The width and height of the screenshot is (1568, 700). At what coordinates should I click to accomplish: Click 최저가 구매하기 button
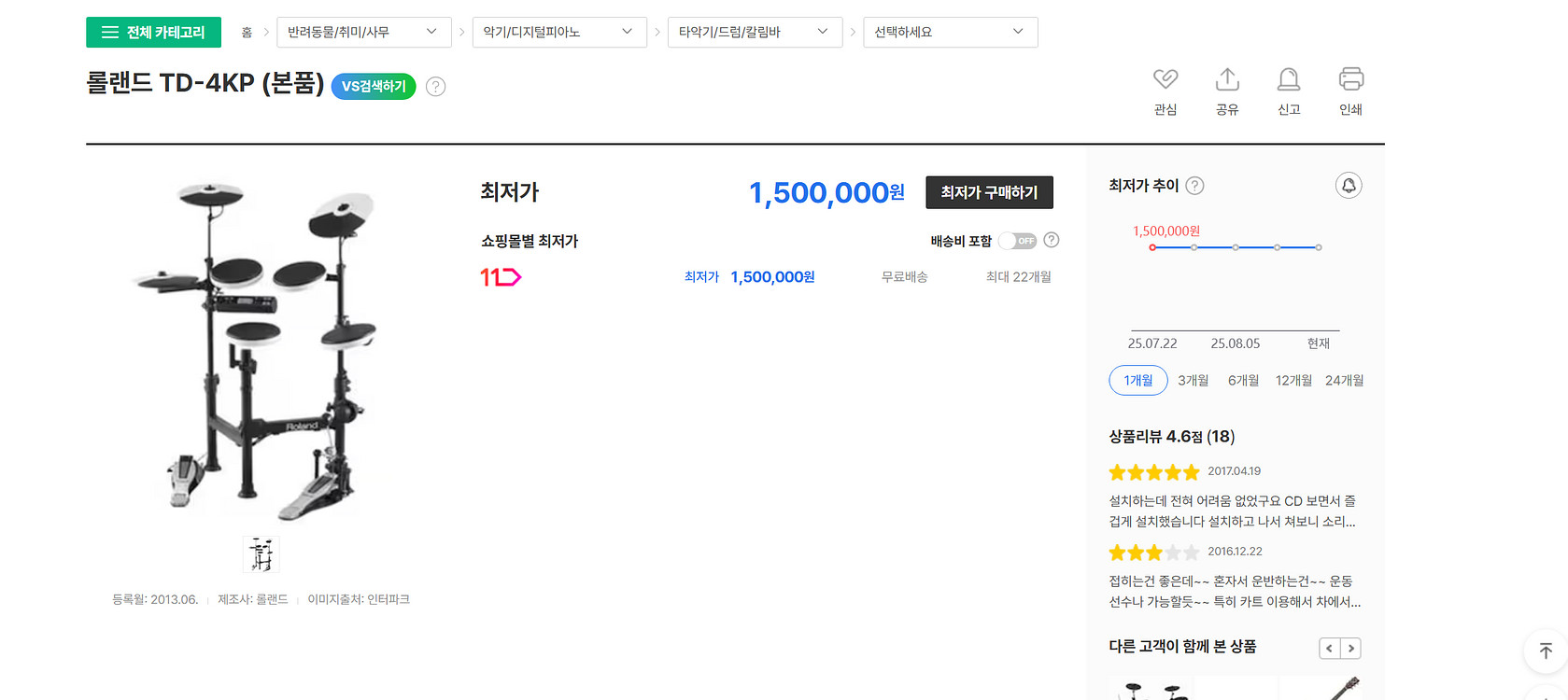coord(989,192)
